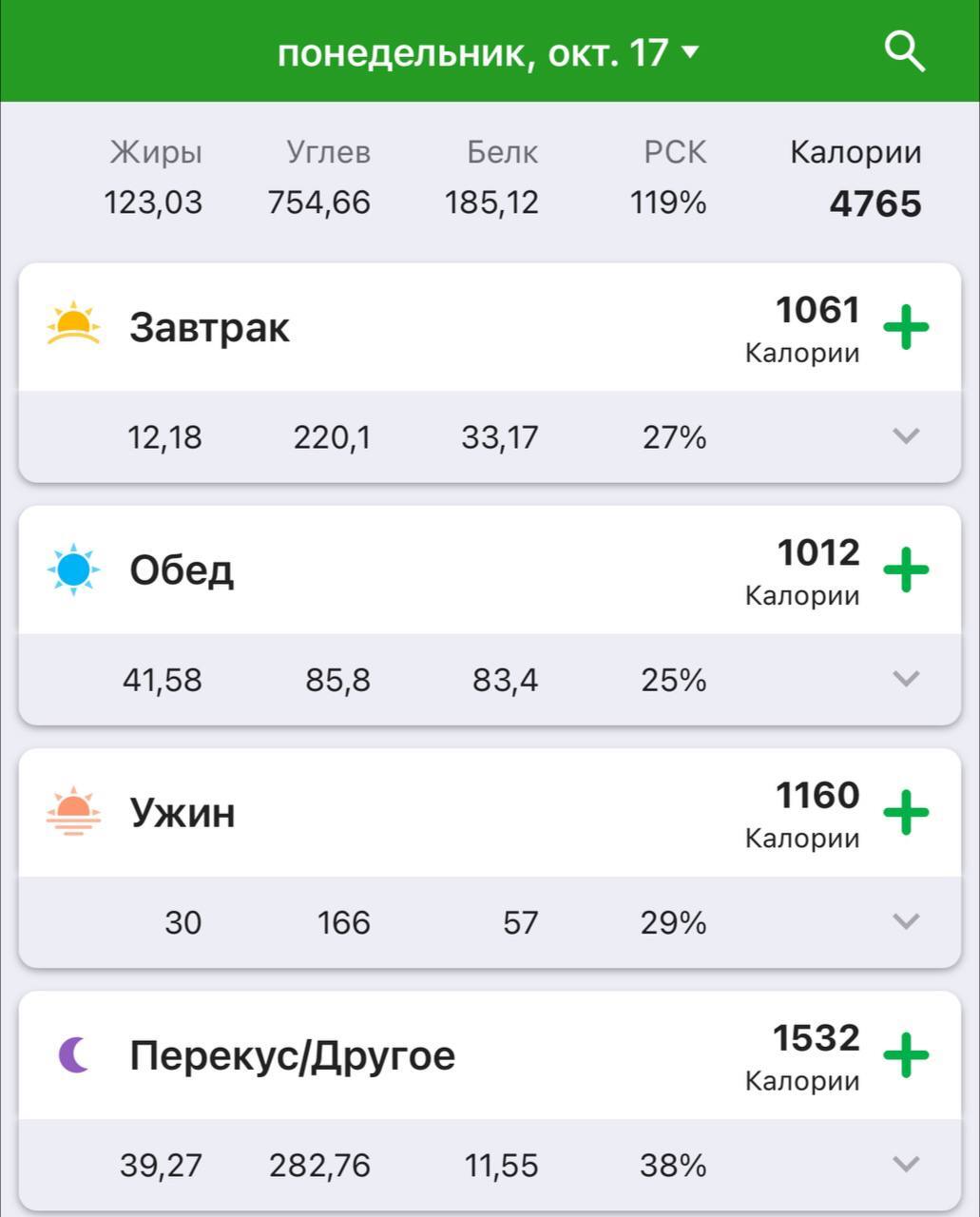Add food to Перекус/Другое with plus icon

906,1055
